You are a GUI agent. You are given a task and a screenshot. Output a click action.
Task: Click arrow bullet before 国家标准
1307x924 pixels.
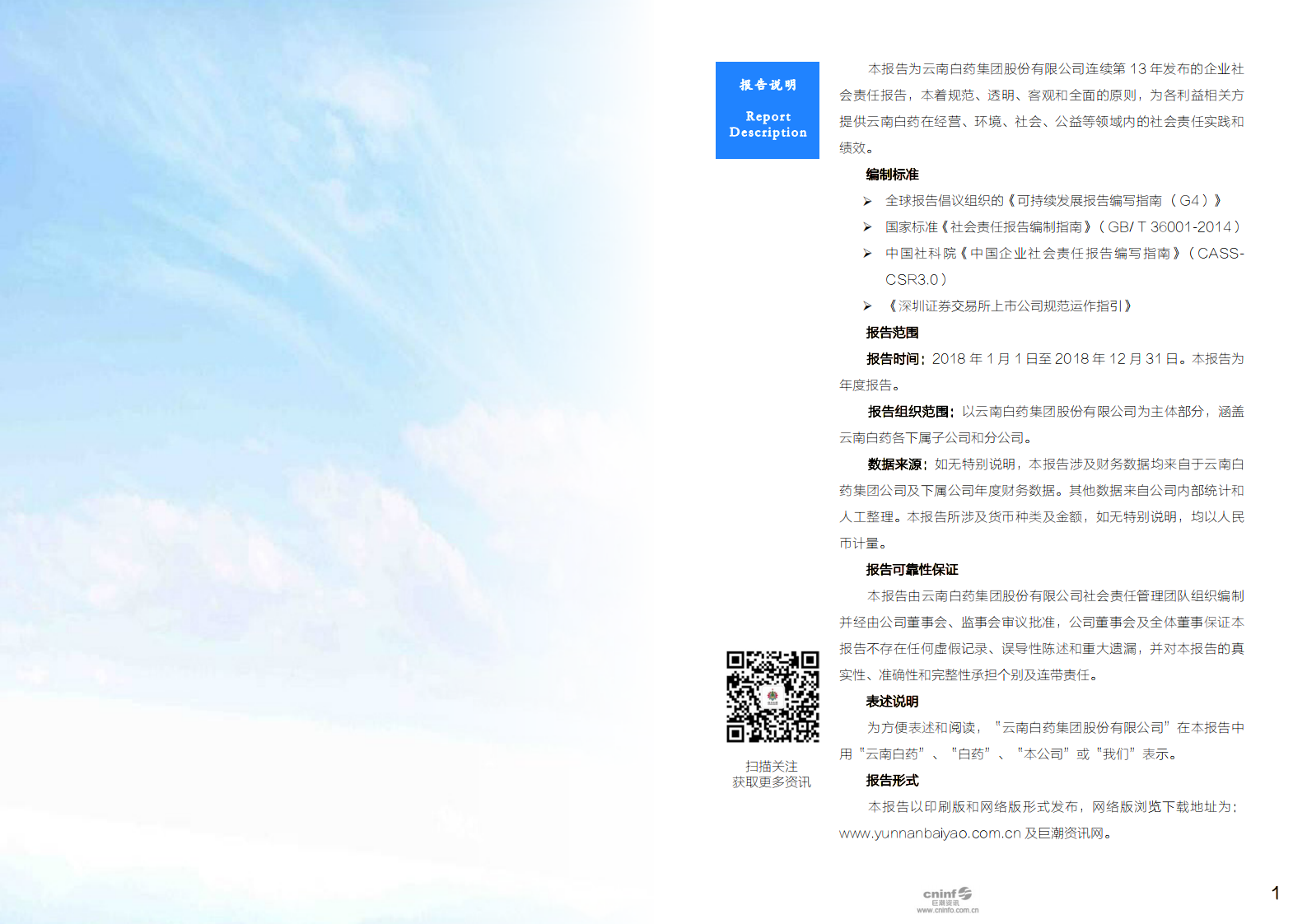[x=867, y=227]
